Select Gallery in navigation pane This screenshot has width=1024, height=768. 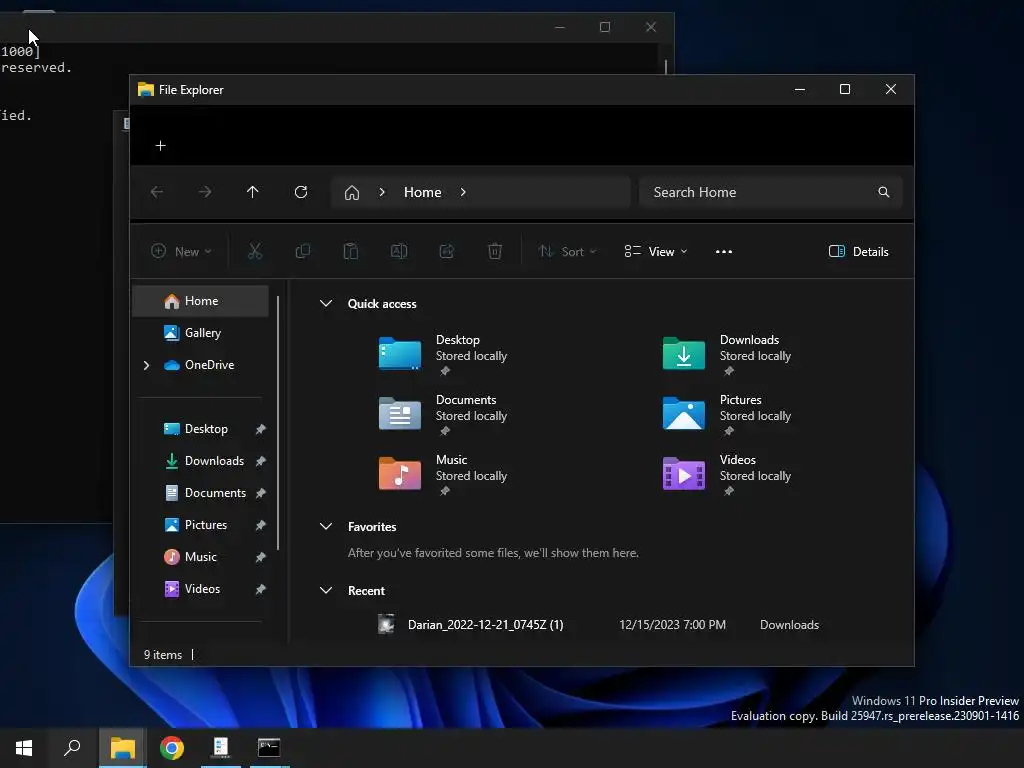pyautogui.click(x=200, y=333)
